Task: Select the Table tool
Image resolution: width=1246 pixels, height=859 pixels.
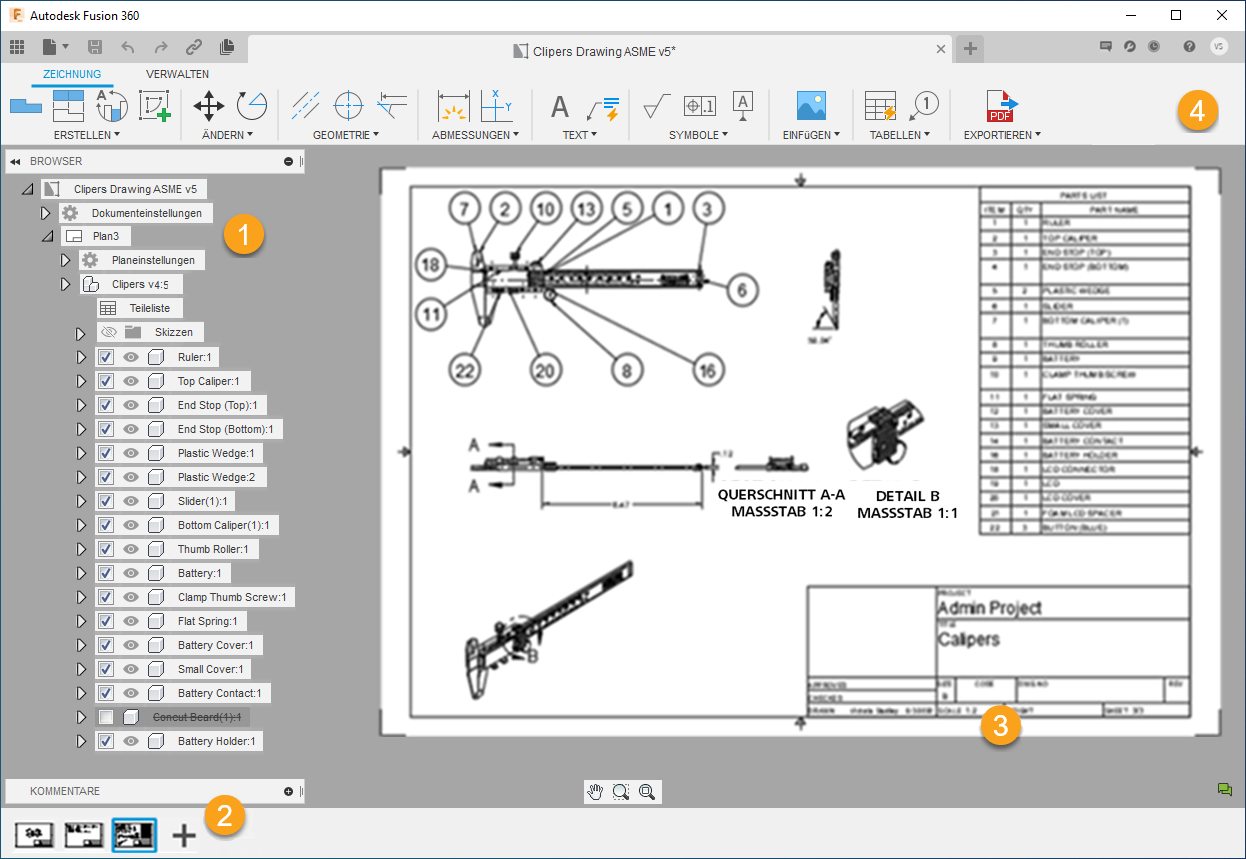Action: (x=880, y=106)
